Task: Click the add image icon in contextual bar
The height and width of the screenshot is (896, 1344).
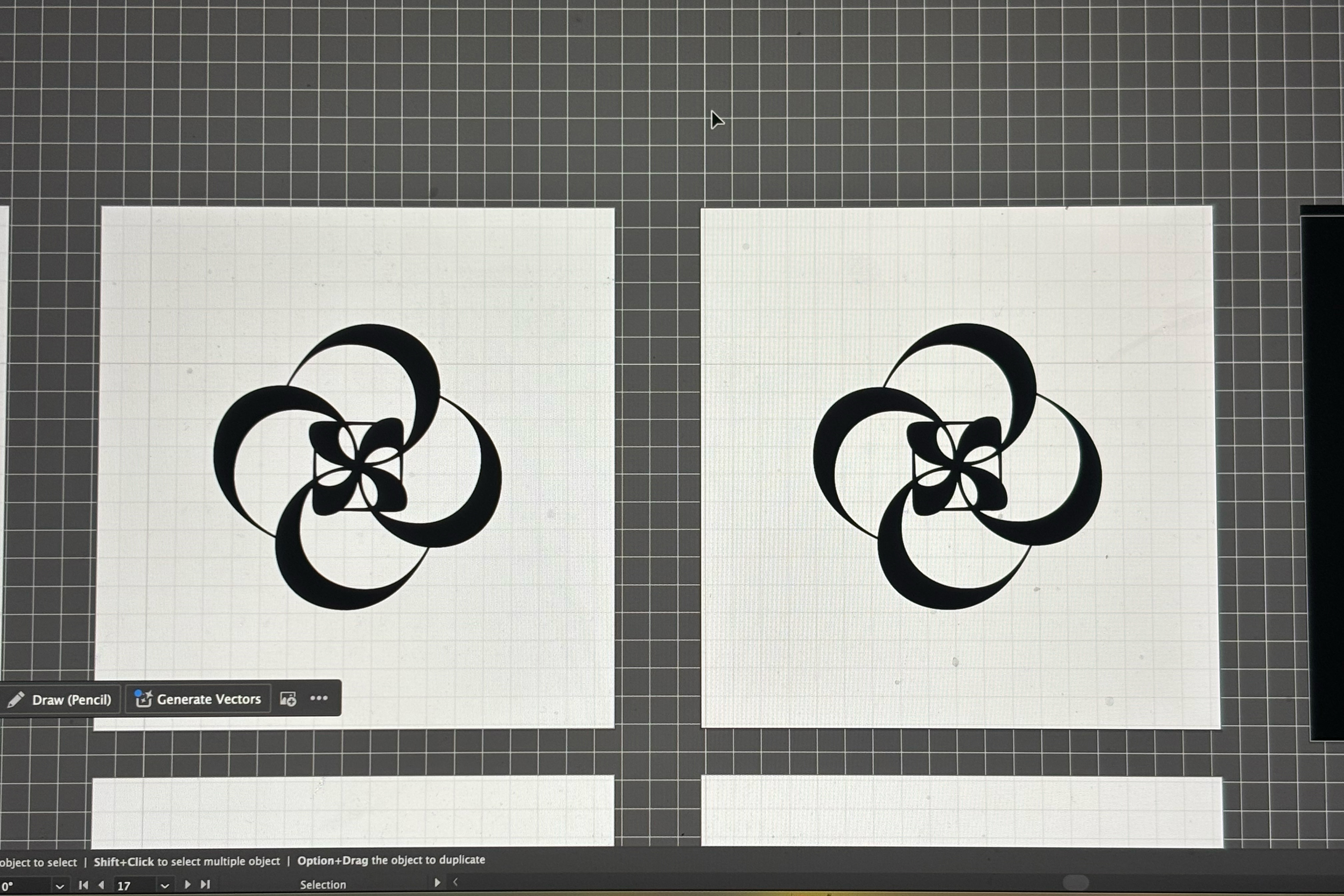Action: click(x=288, y=699)
